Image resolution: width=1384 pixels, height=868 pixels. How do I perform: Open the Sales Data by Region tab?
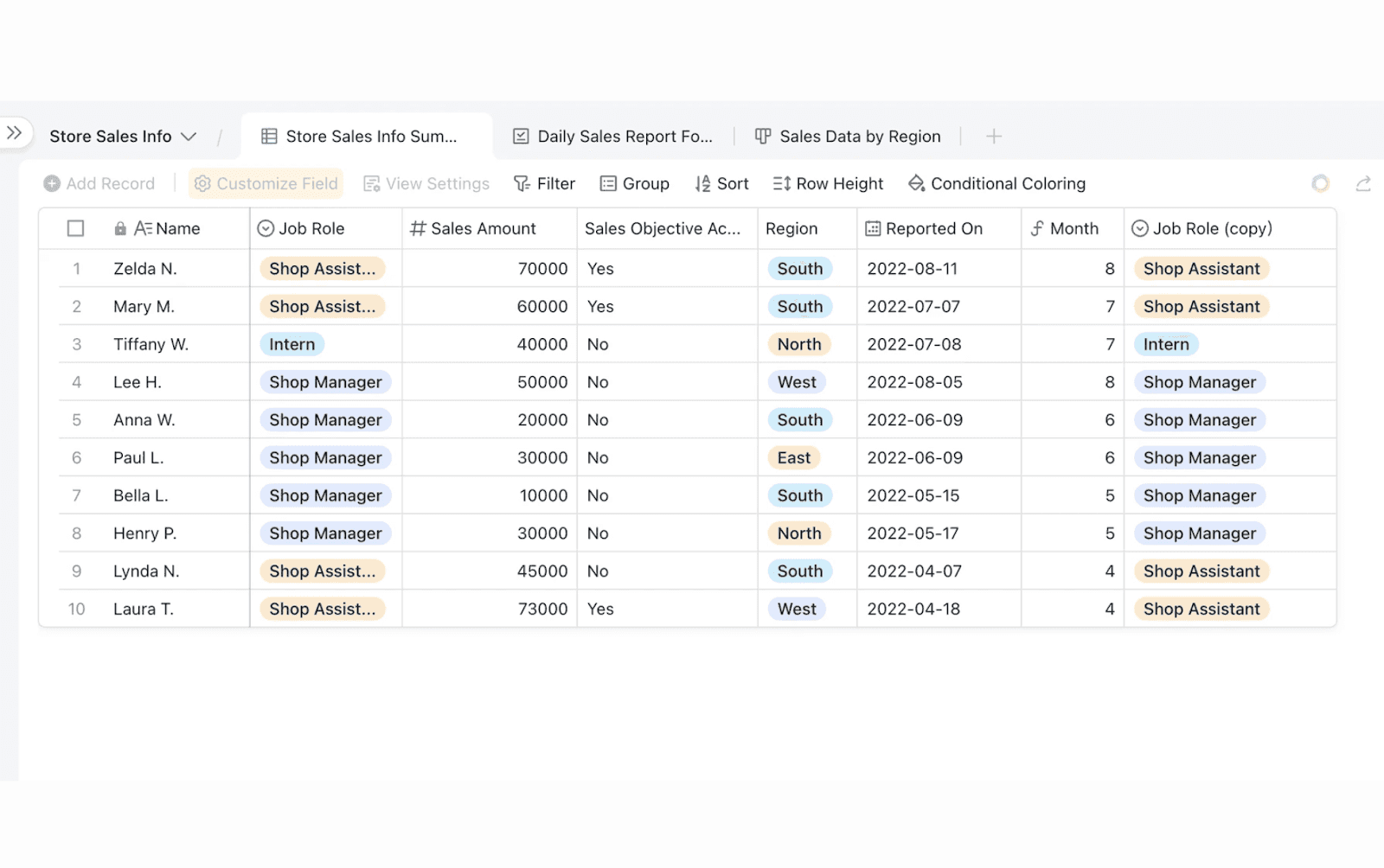pos(848,136)
